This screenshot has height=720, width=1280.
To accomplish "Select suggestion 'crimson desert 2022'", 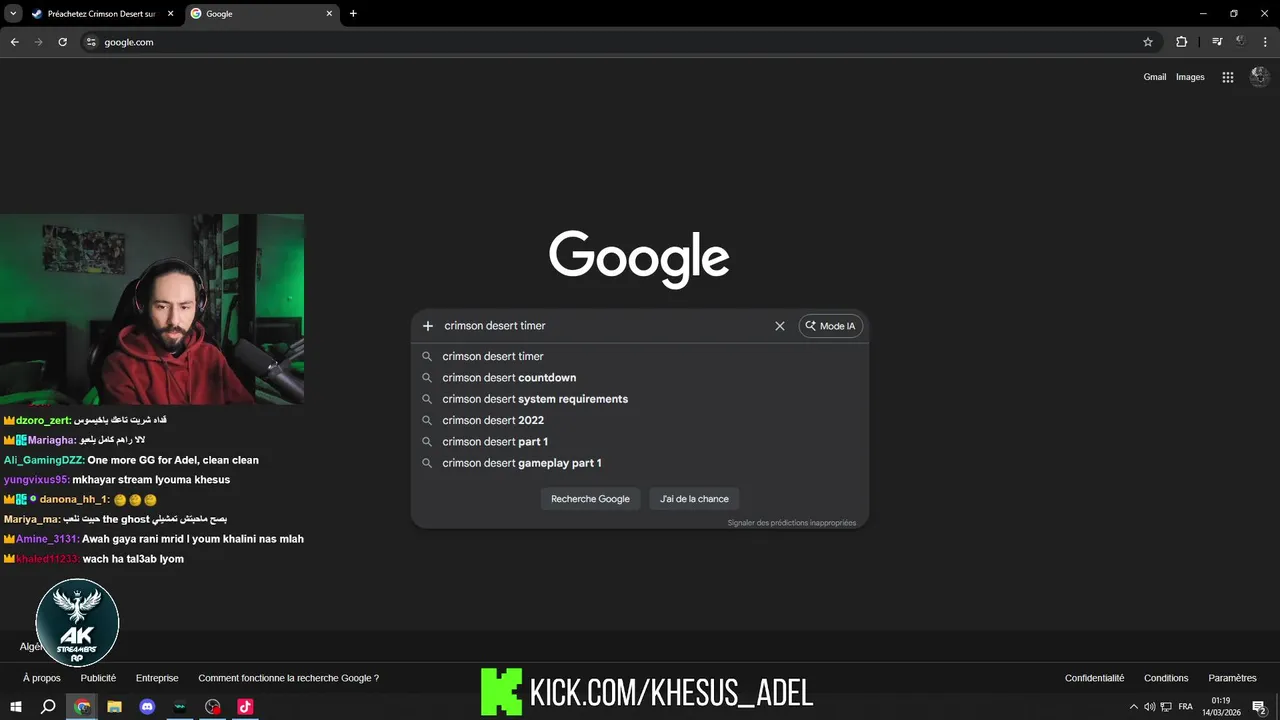I will (x=640, y=420).
